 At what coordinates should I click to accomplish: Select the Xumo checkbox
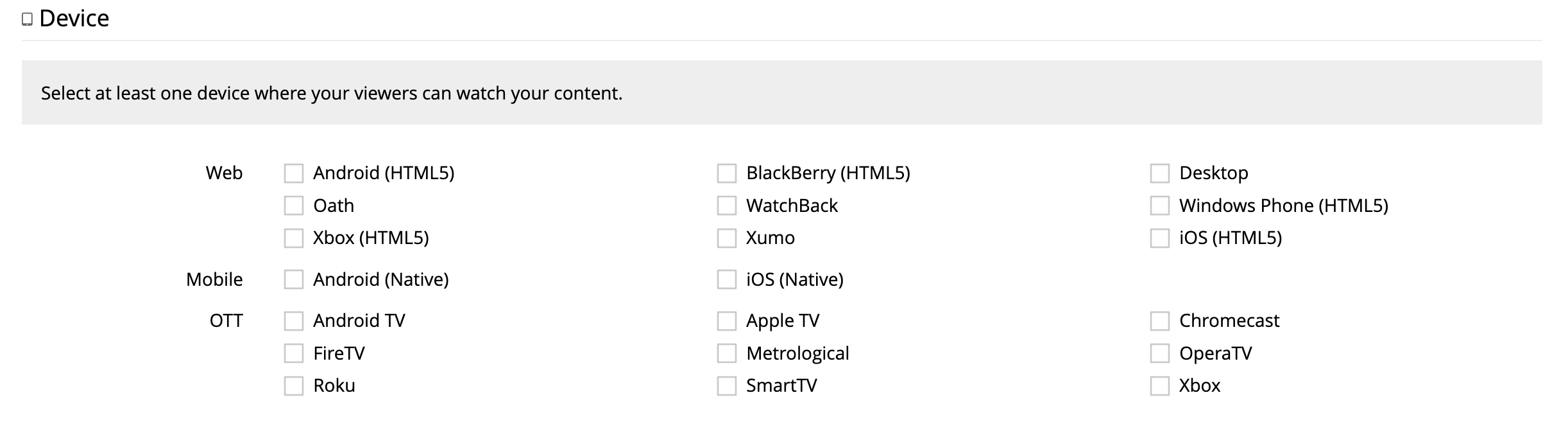(x=727, y=238)
